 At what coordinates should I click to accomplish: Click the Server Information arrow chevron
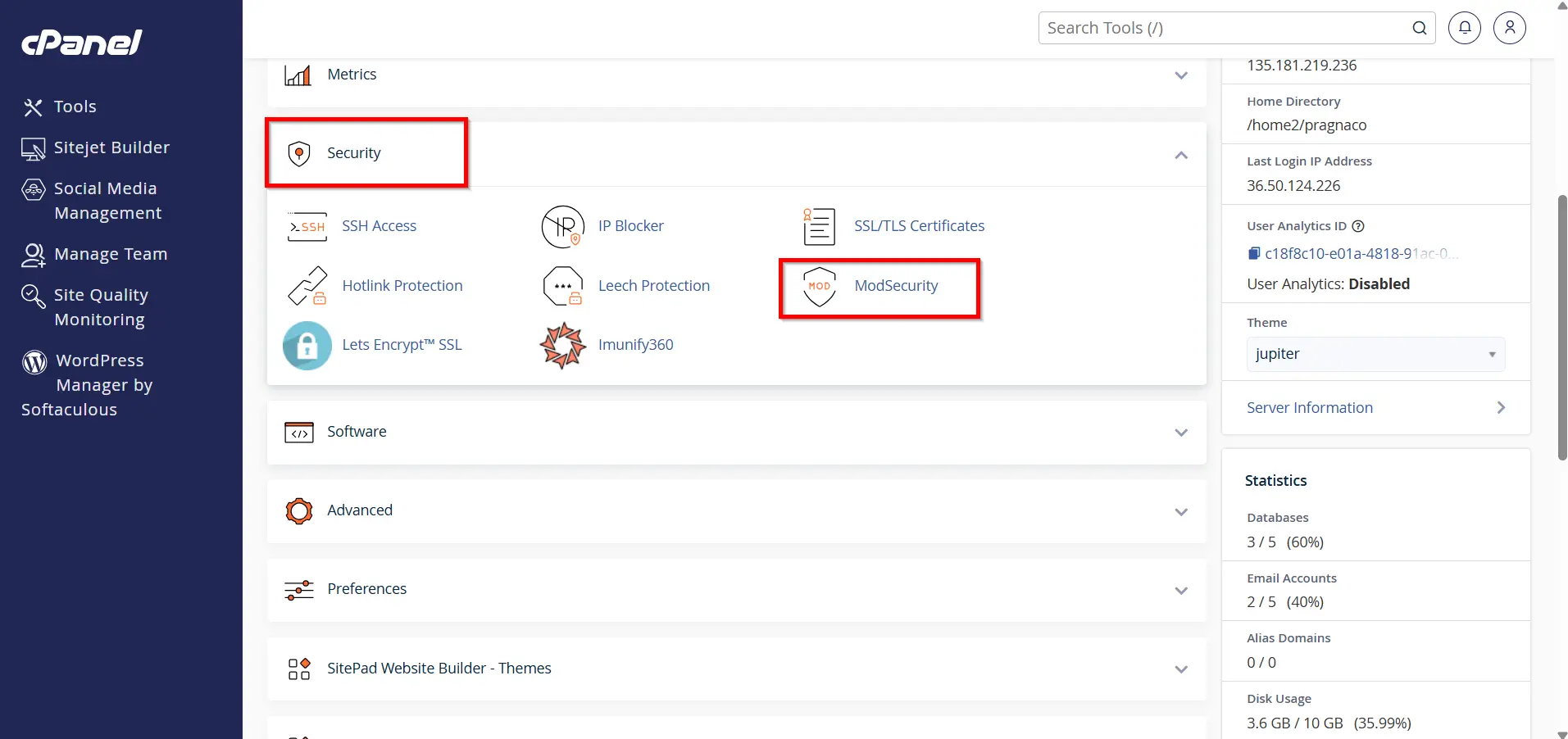[x=1501, y=407]
